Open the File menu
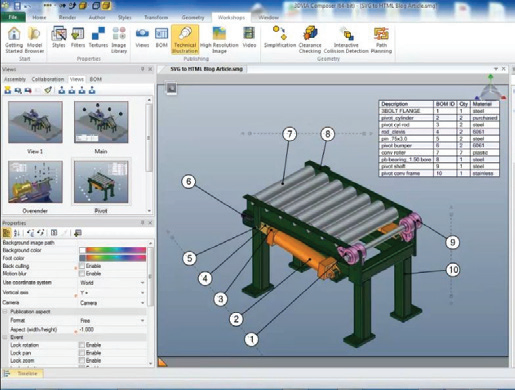 pyautogui.click(x=13, y=17)
